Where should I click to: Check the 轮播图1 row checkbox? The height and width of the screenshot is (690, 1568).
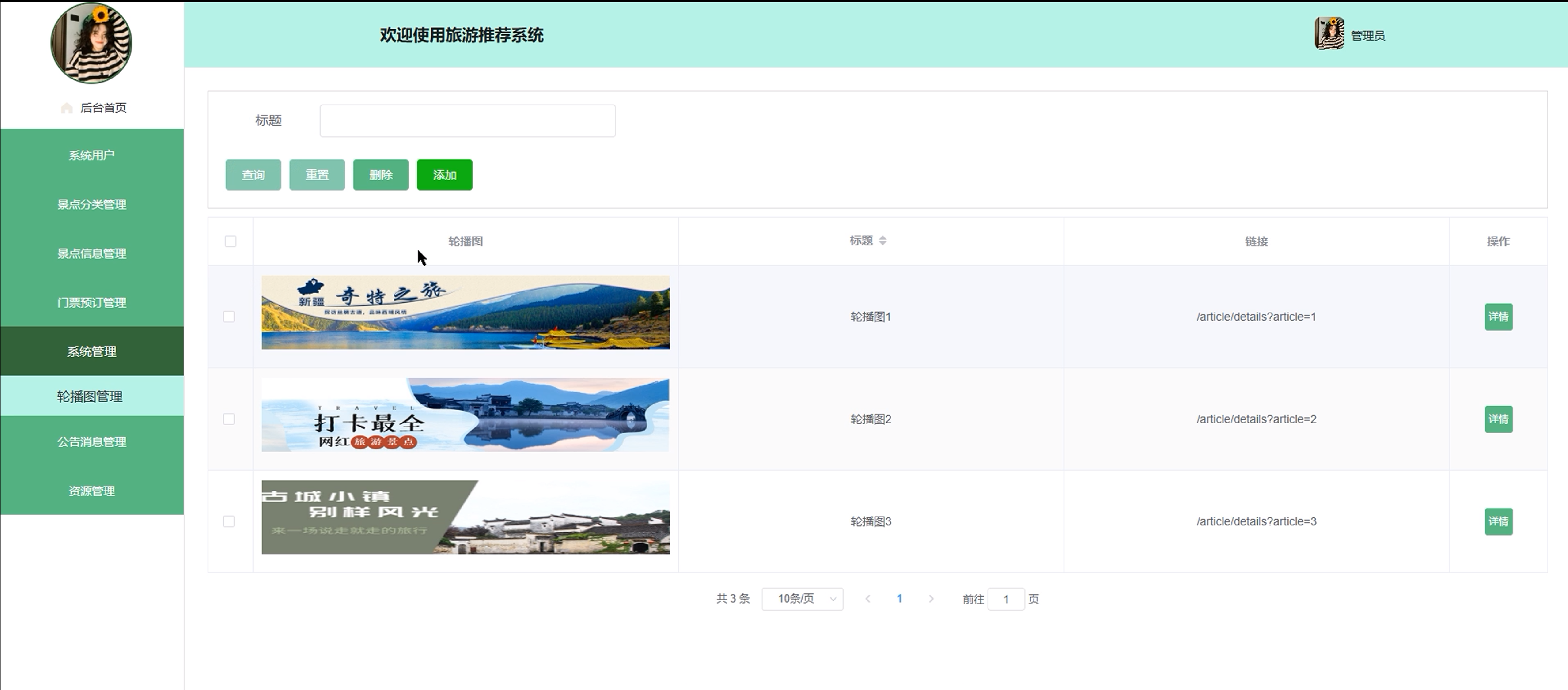[229, 317]
